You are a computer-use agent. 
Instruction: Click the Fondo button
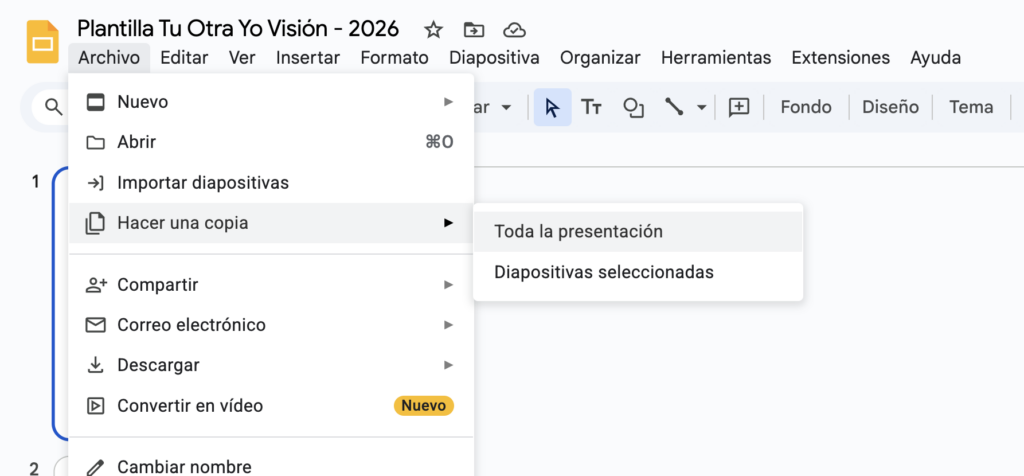pyautogui.click(x=806, y=107)
